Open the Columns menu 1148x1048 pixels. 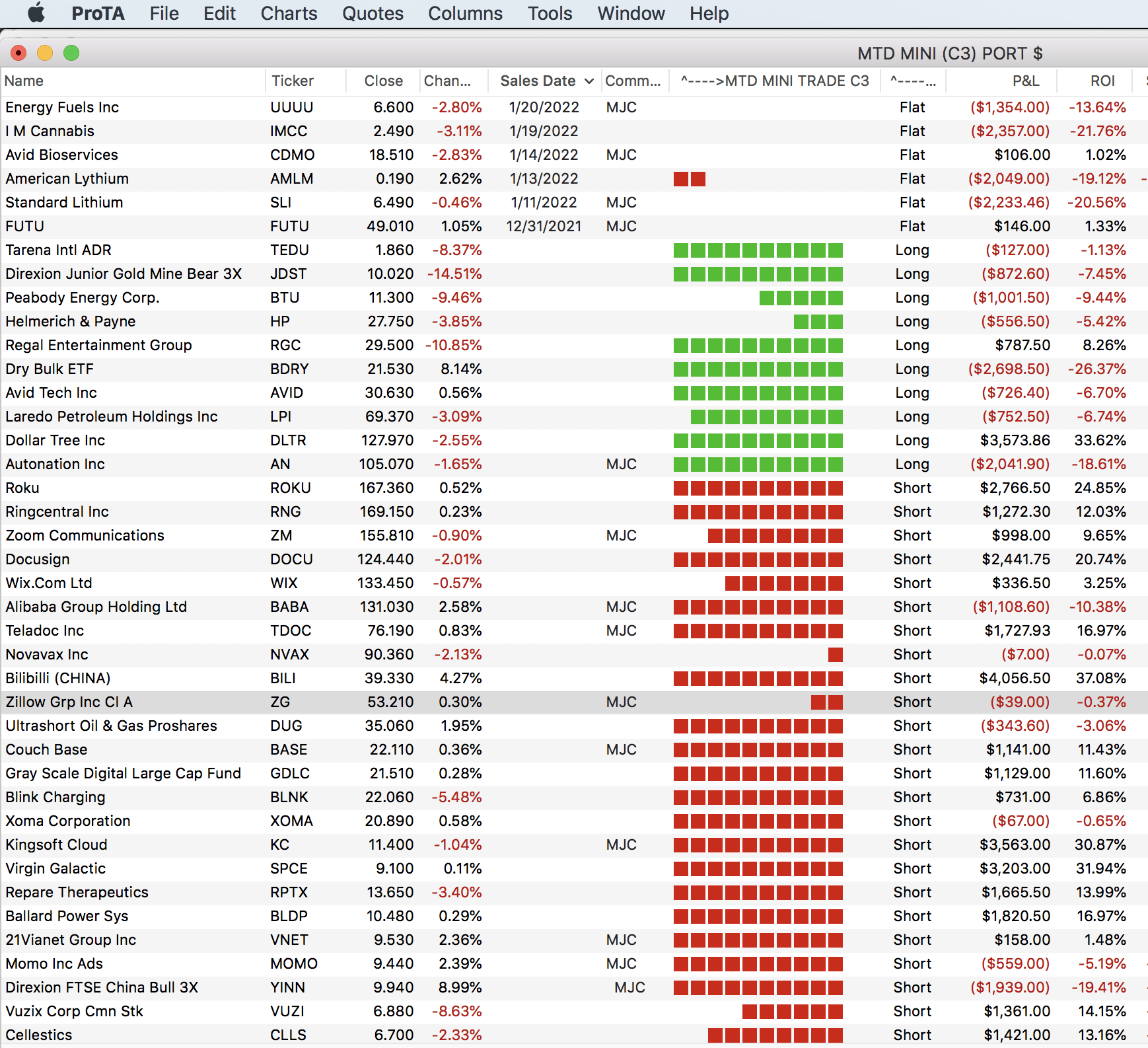[x=465, y=13]
